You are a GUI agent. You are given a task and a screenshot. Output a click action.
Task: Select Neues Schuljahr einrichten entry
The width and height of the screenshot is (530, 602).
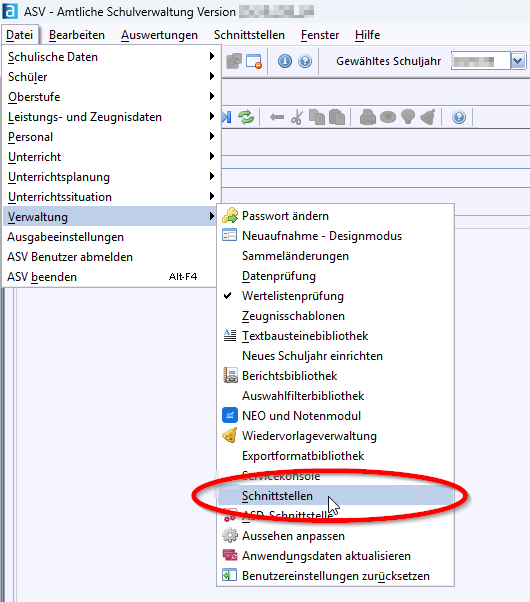(312, 356)
